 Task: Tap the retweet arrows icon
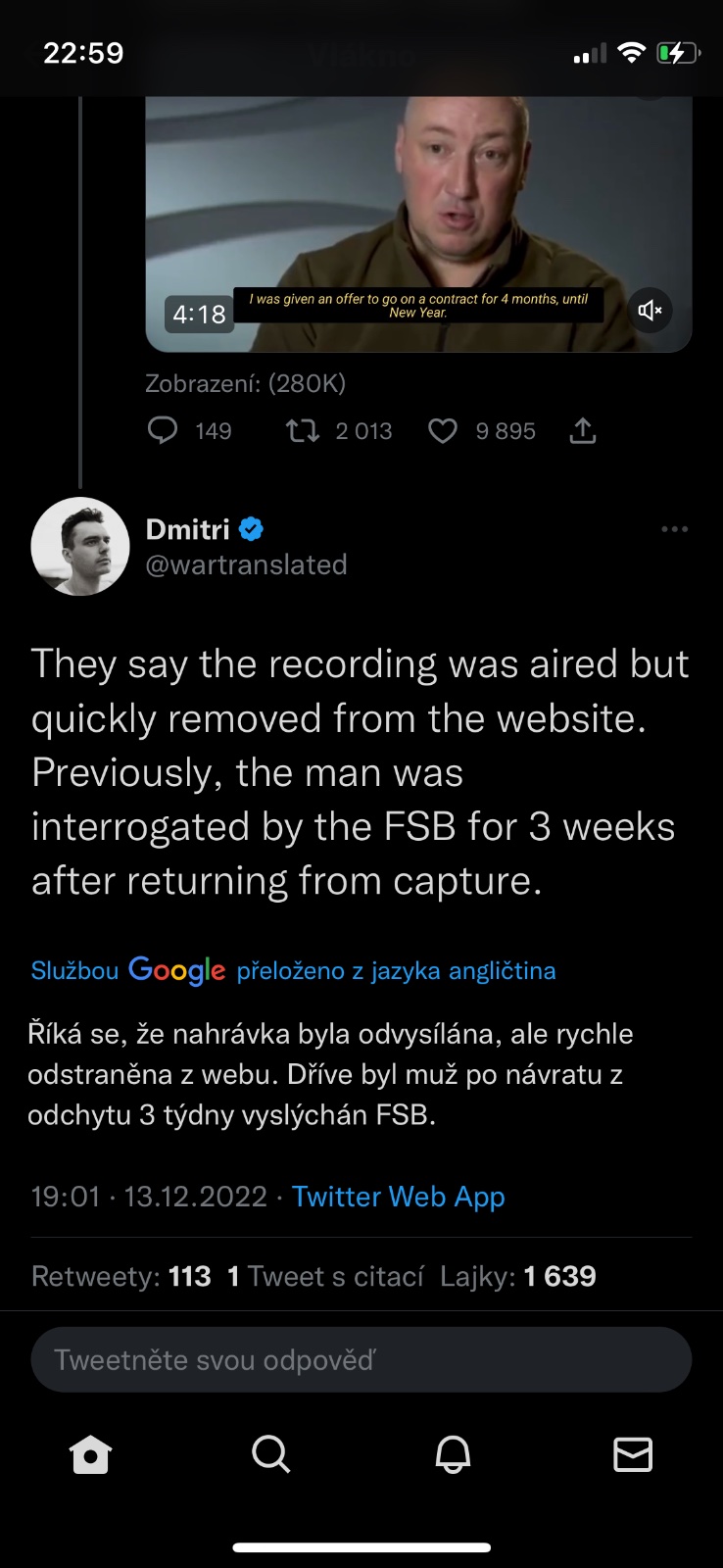(x=303, y=430)
